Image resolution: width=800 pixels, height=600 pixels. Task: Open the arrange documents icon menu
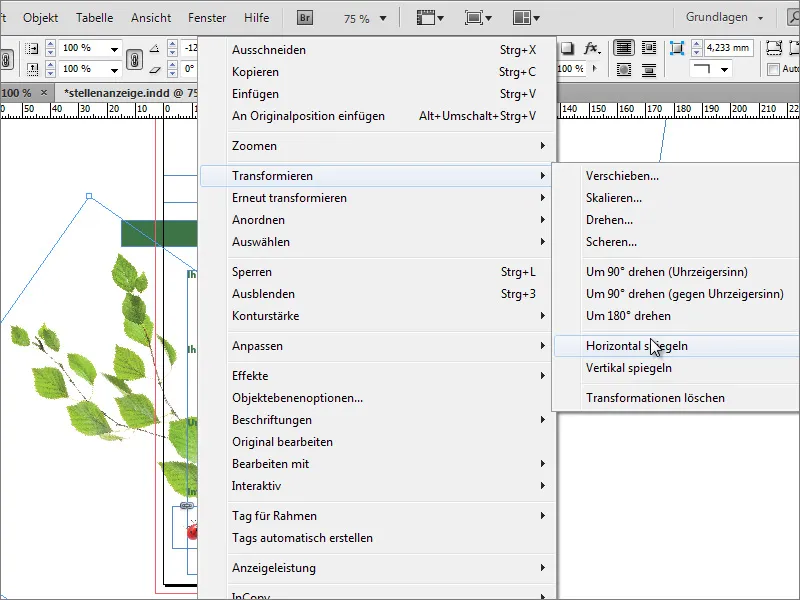526,18
